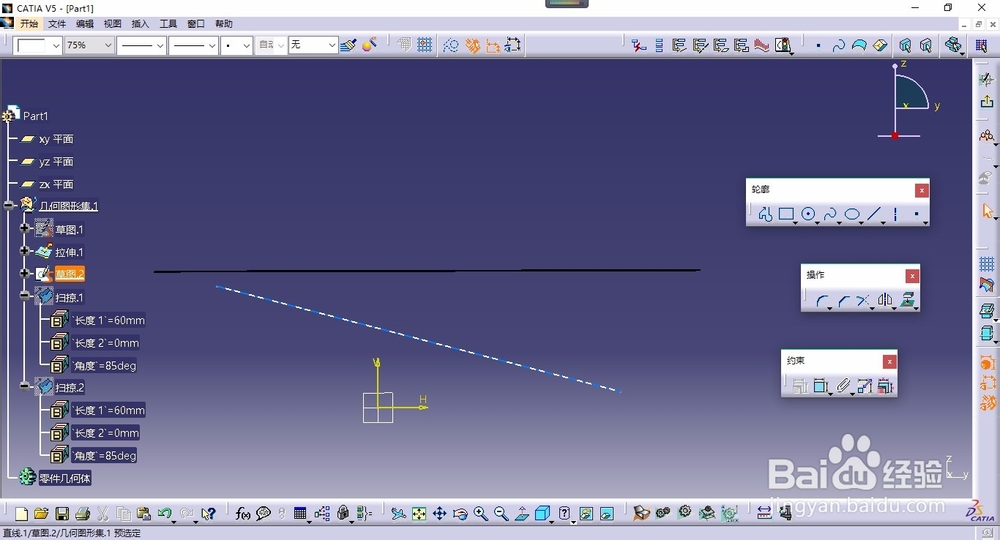Click the Zoom In magnifier
This screenshot has height=540, width=1000.
480,513
